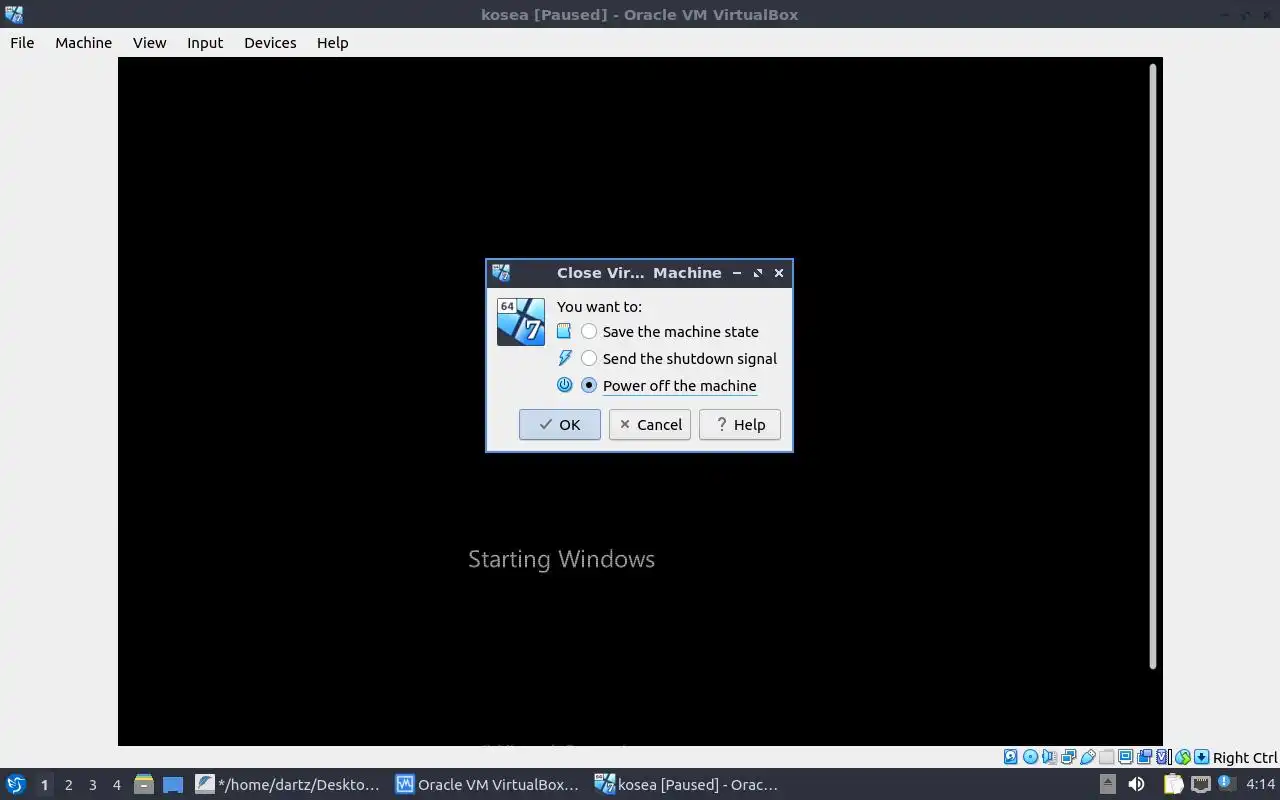Click the network connection tray icon
The height and width of the screenshot is (800, 1280).
click(x=1201, y=784)
